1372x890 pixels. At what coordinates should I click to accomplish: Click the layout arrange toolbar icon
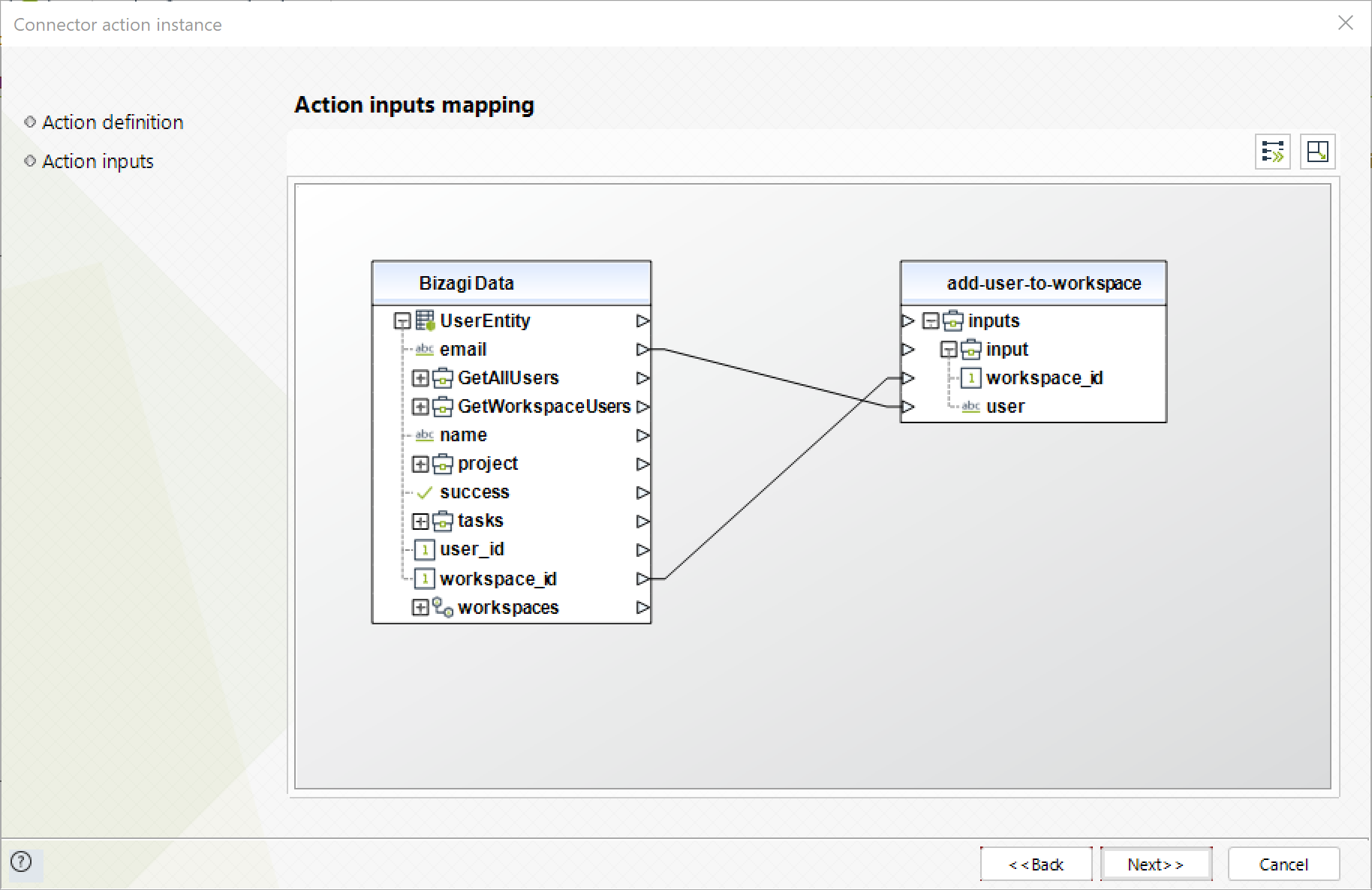point(1317,152)
